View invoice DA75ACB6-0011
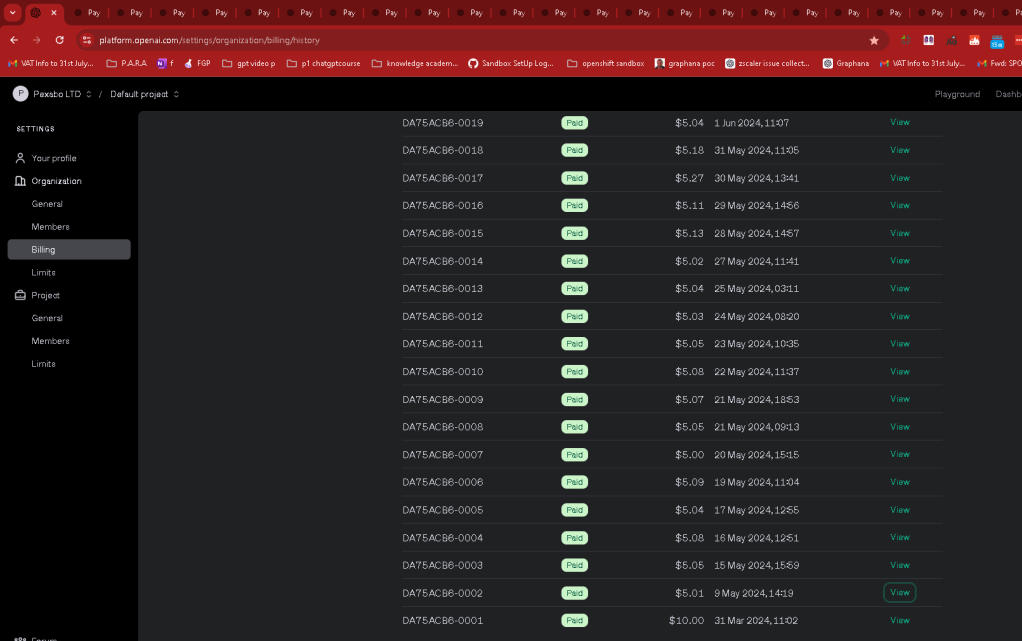Screen dimensions: 1022x641 pos(899,344)
